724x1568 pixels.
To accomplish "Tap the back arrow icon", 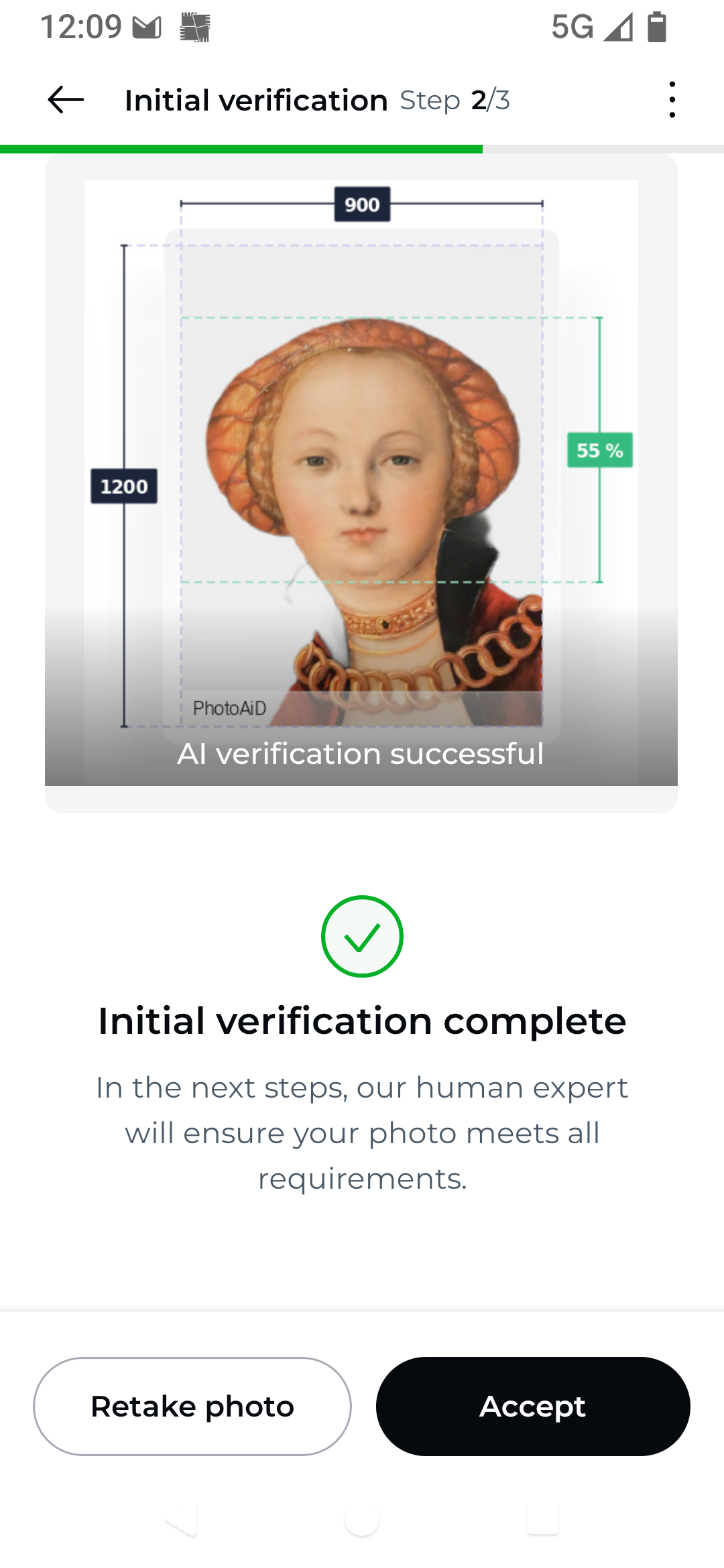I will (66, 101).
